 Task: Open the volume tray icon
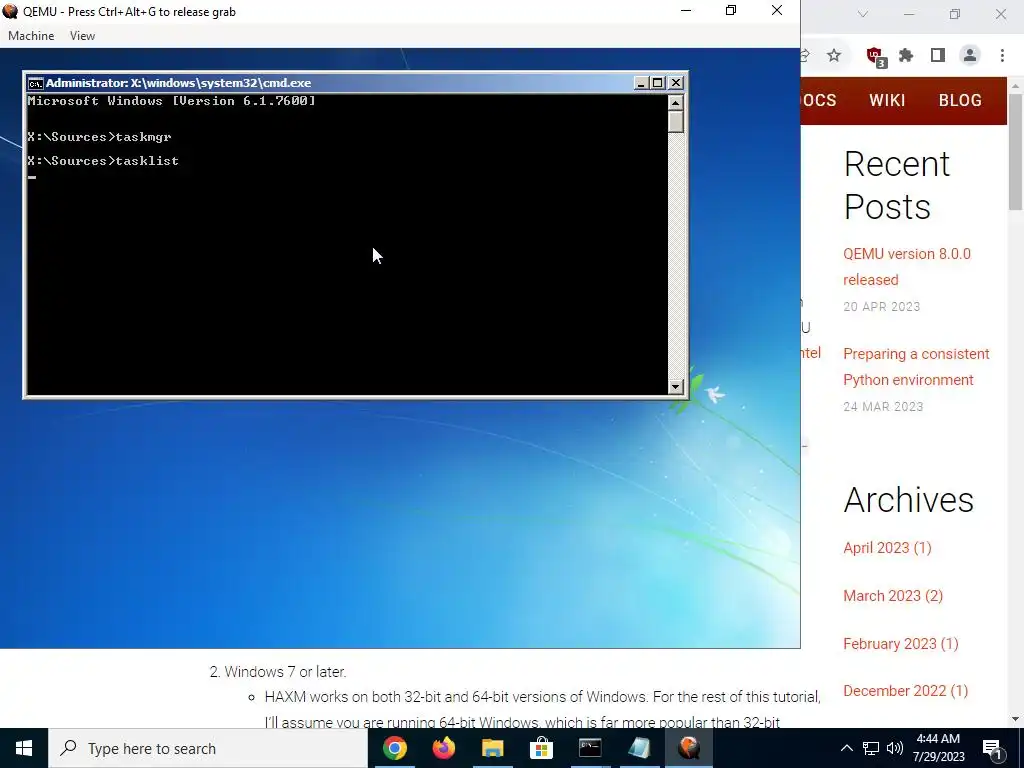895,748
